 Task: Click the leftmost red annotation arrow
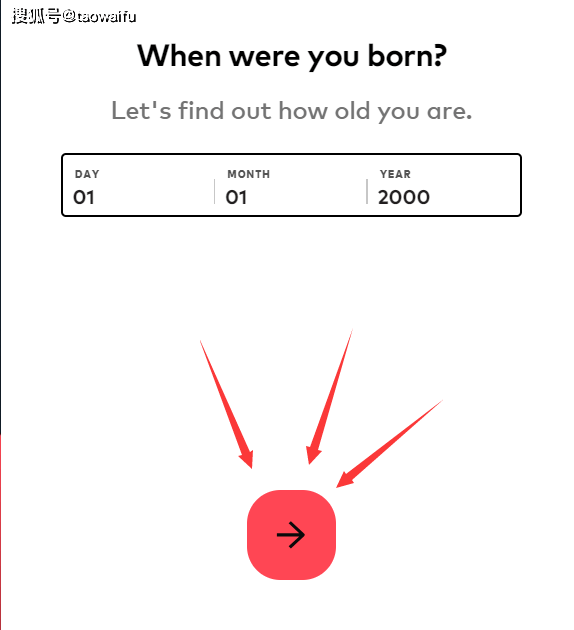(227, 406)
